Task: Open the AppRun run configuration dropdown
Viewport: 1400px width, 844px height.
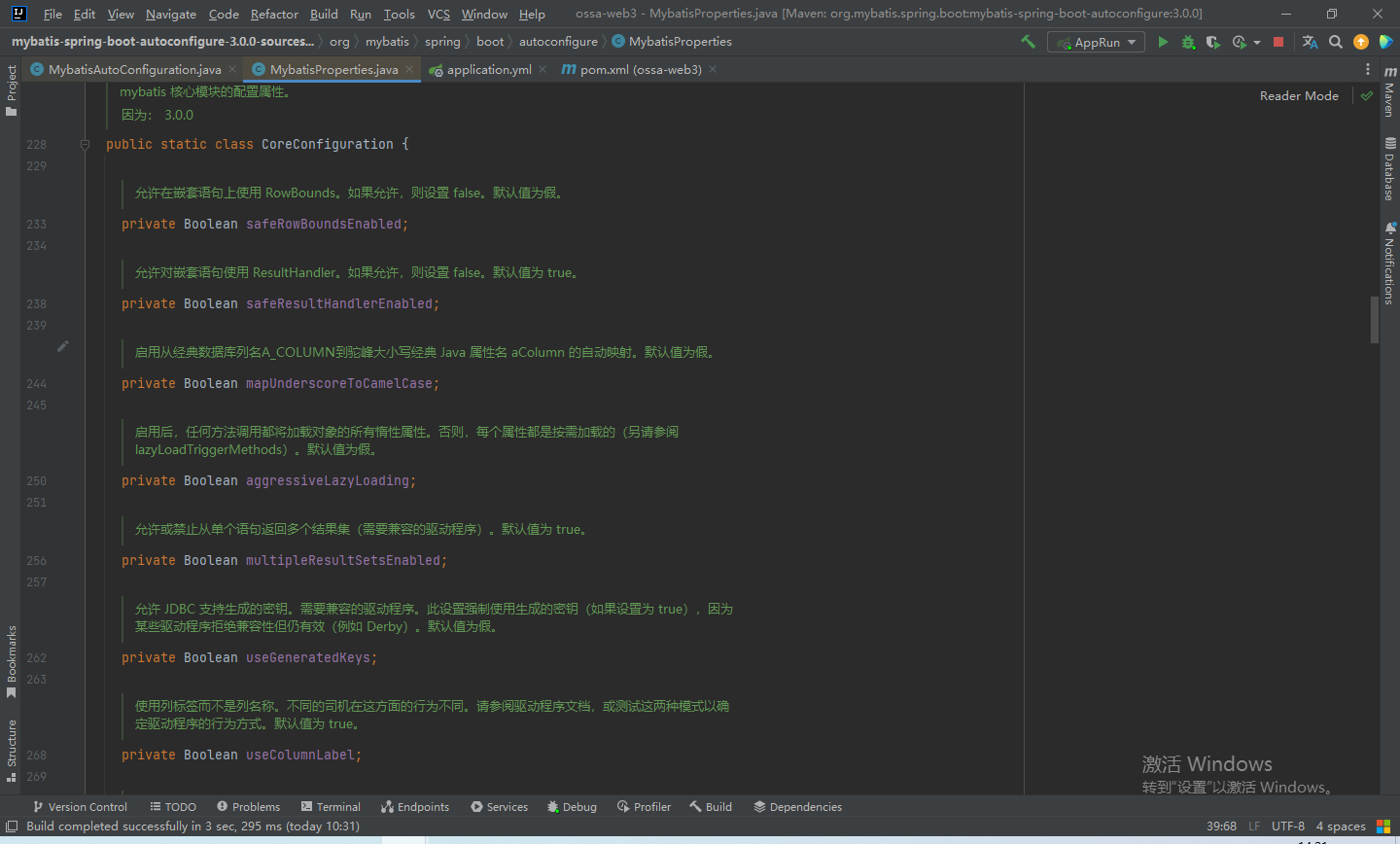Action: [1096, 42]
